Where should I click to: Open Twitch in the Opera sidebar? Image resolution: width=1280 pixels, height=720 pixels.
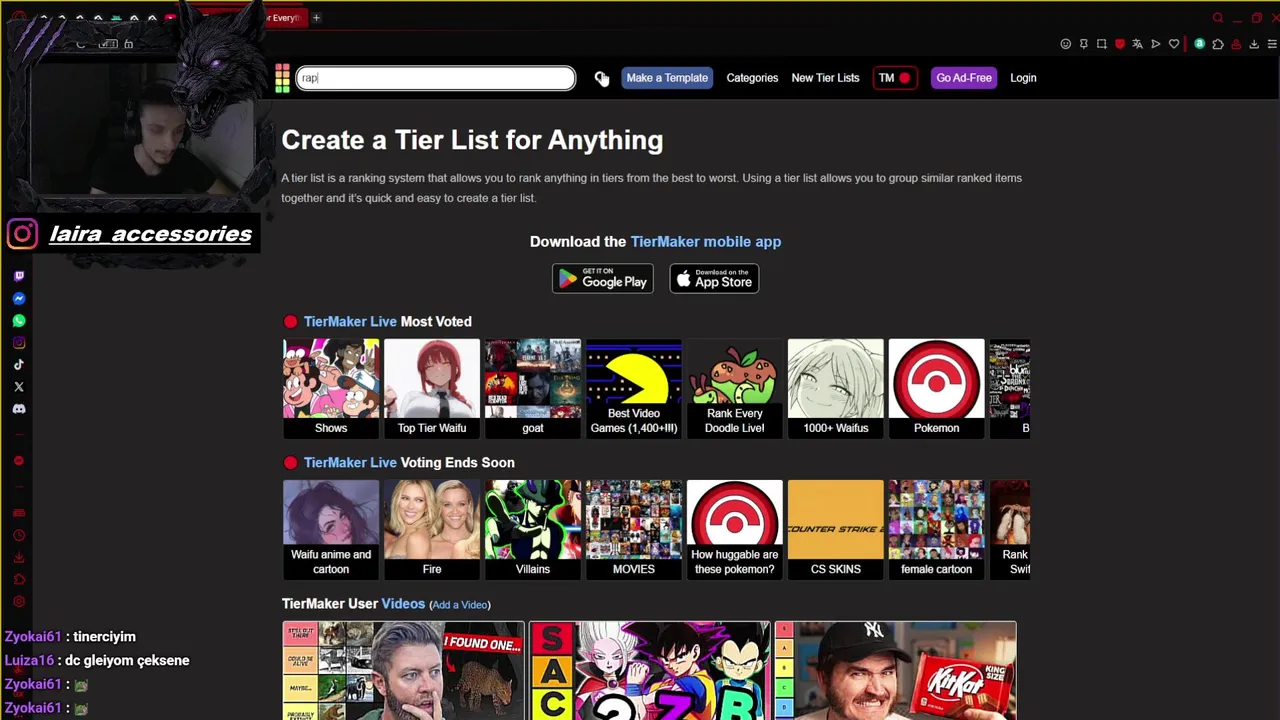pos(19,276)
